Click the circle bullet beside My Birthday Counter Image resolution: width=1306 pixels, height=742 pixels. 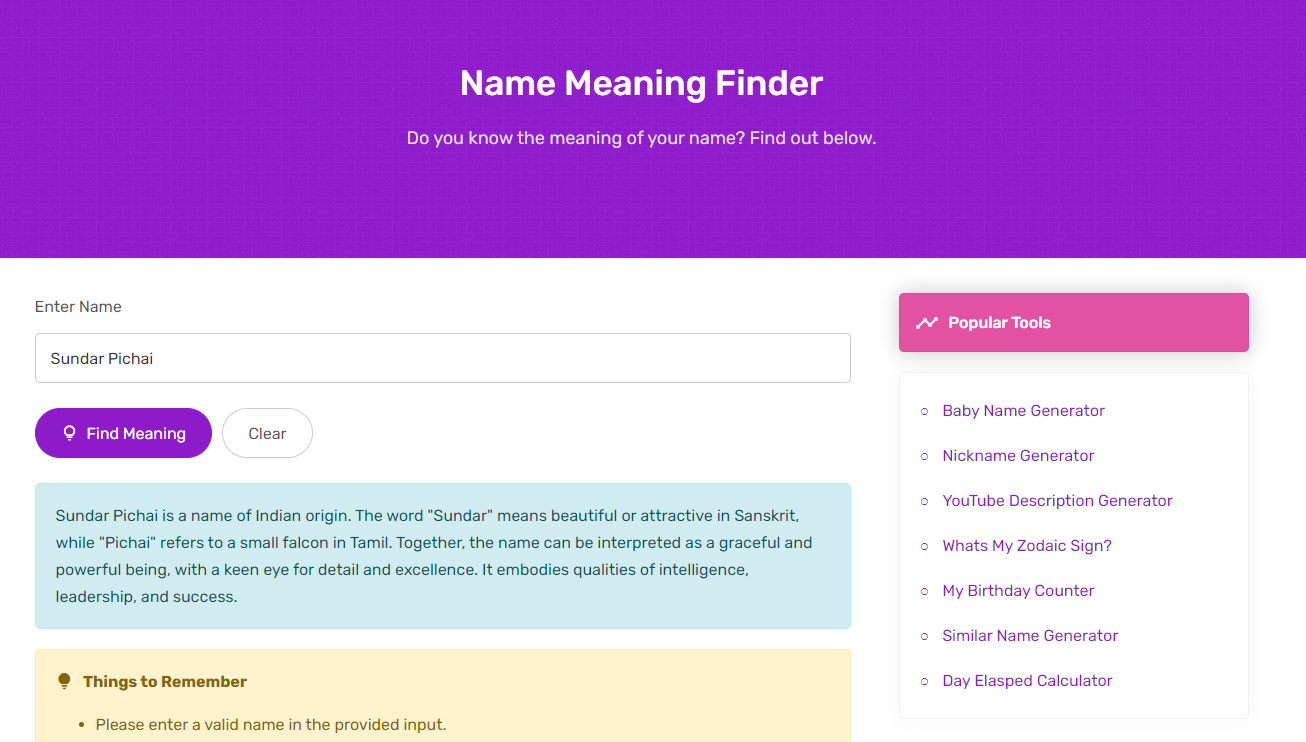[x=925, y=591]
